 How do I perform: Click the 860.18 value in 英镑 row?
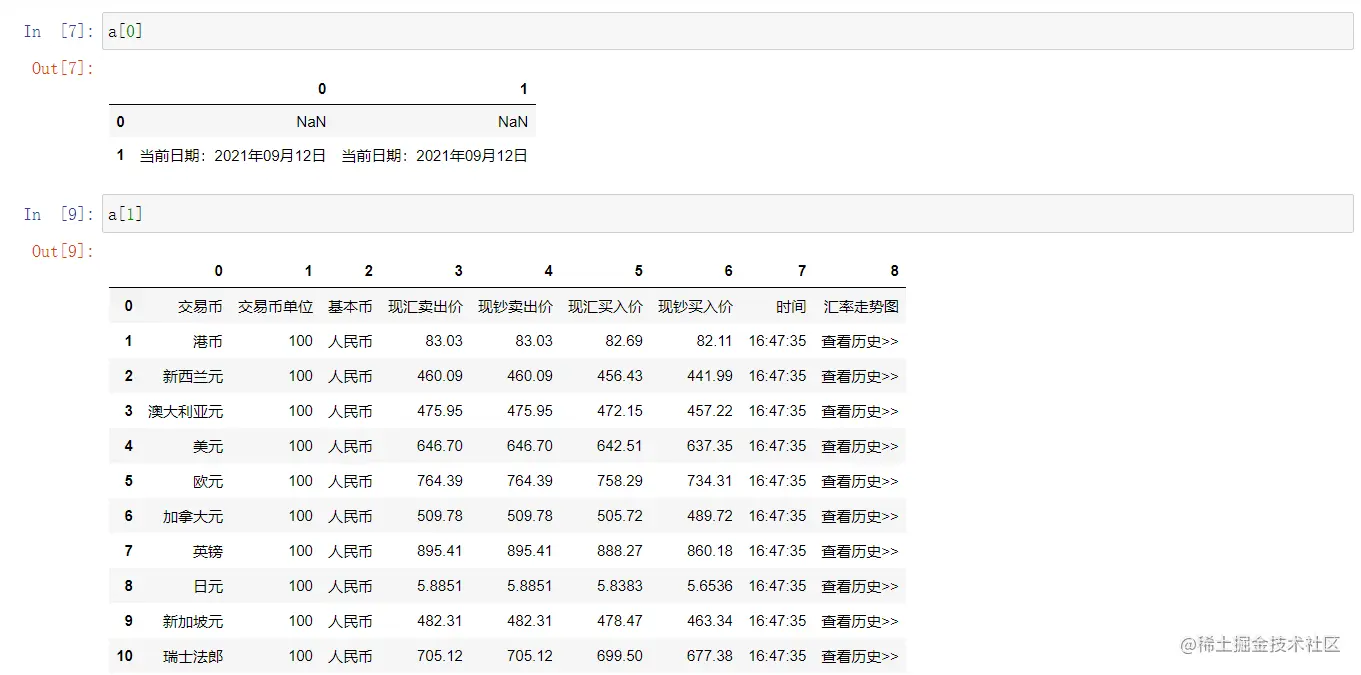coord(710,551)
